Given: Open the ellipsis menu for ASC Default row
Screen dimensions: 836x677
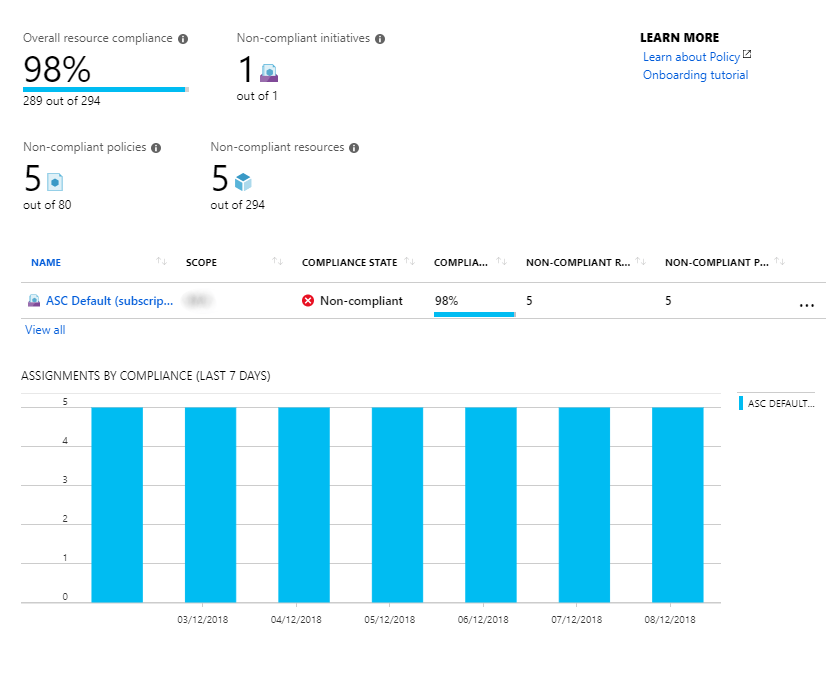Looking at the screenshot, I should coord(807,304).
